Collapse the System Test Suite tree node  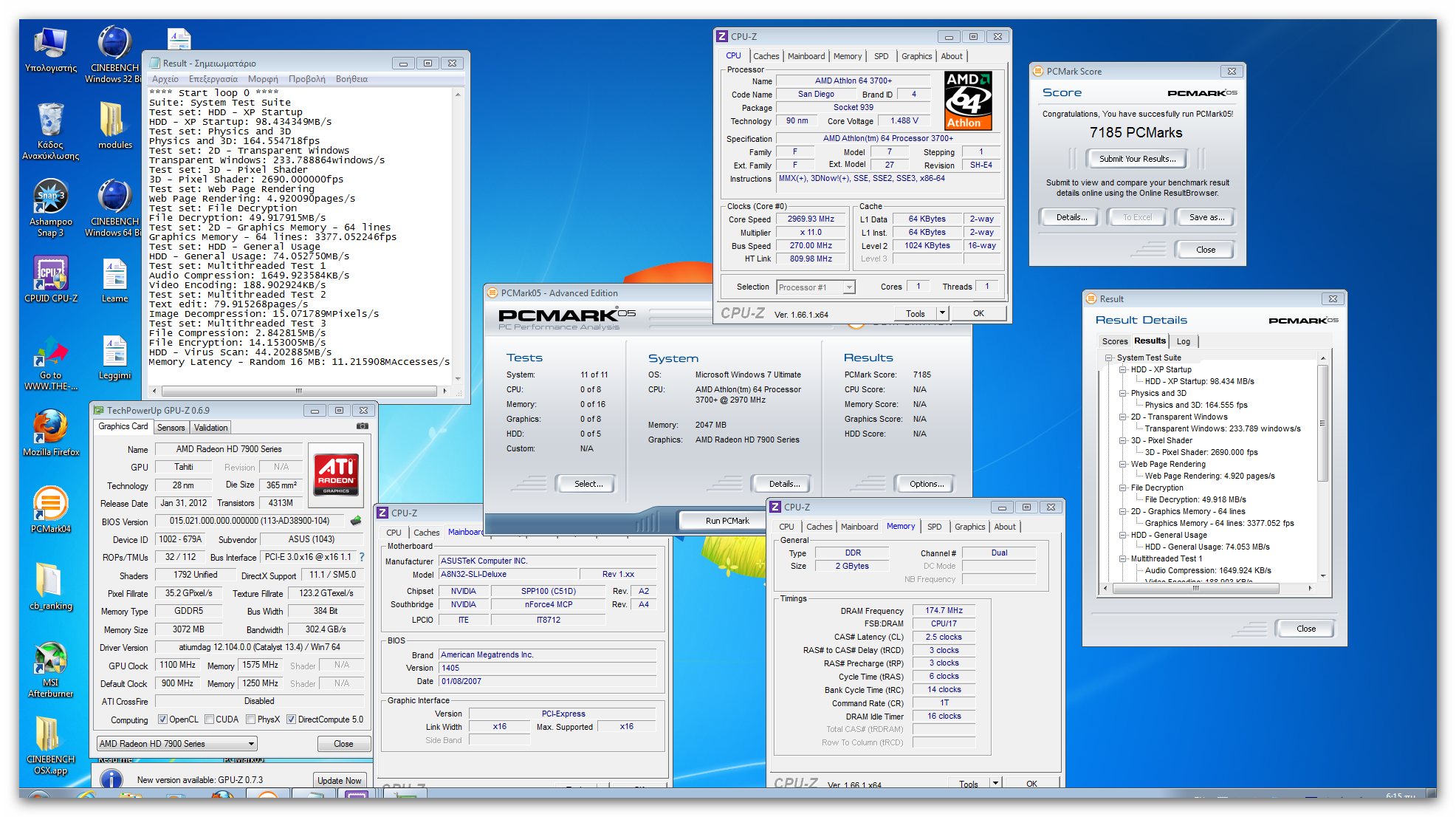pos(1109,358)
